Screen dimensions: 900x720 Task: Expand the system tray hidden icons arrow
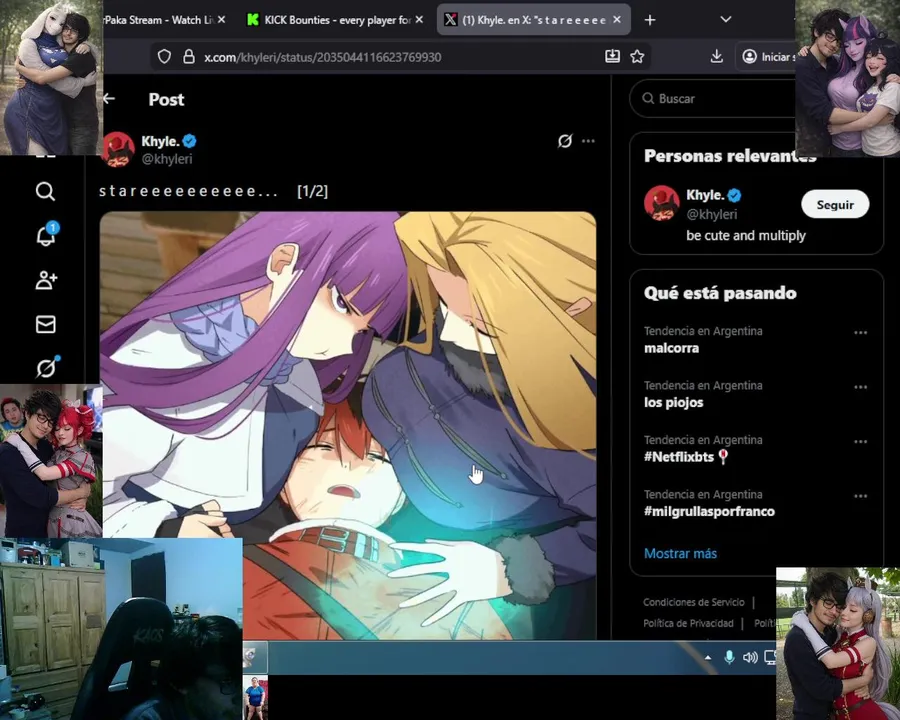coord(708,658)
